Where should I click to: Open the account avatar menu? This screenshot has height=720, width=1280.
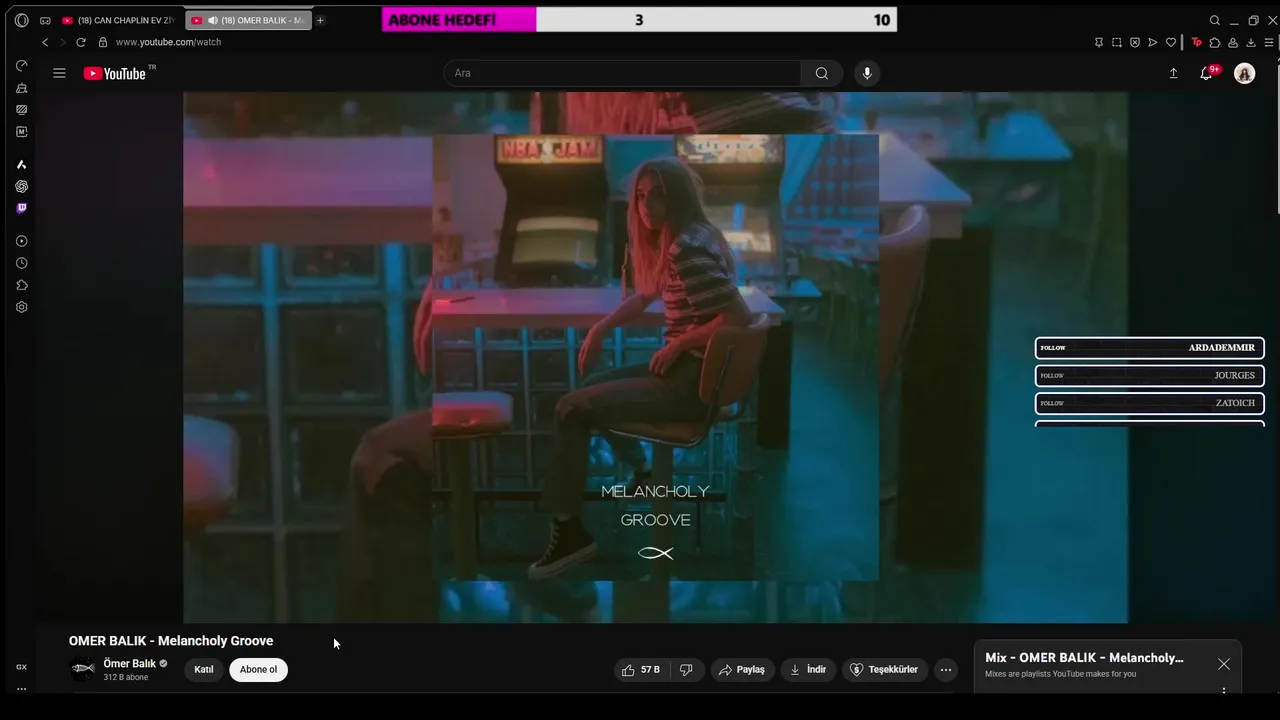click(x=1244, y=73)
